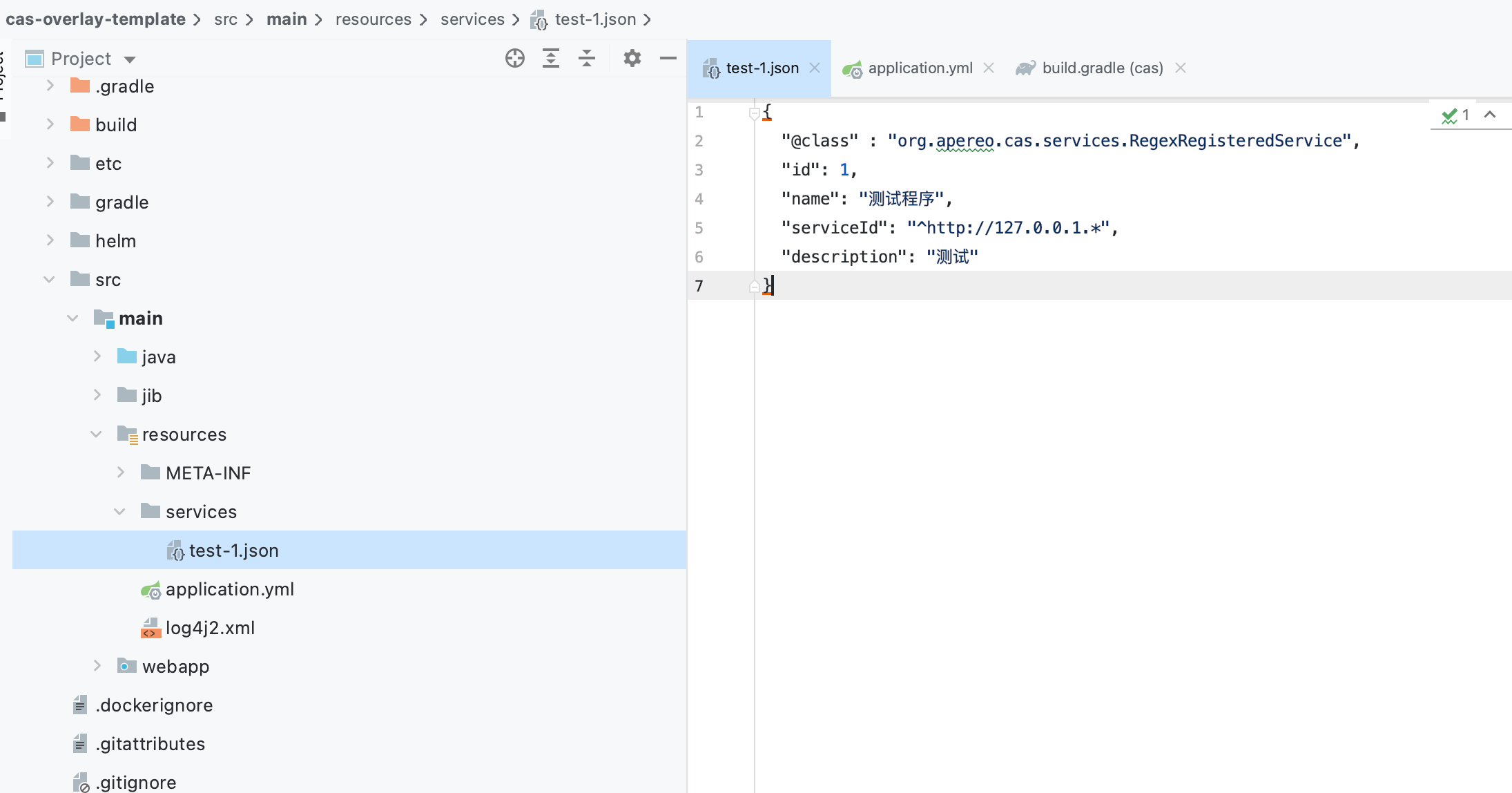This screenshot has height=793, width=1512.
Task: Click the fold marker on line 1
Action: pos(754,113)
